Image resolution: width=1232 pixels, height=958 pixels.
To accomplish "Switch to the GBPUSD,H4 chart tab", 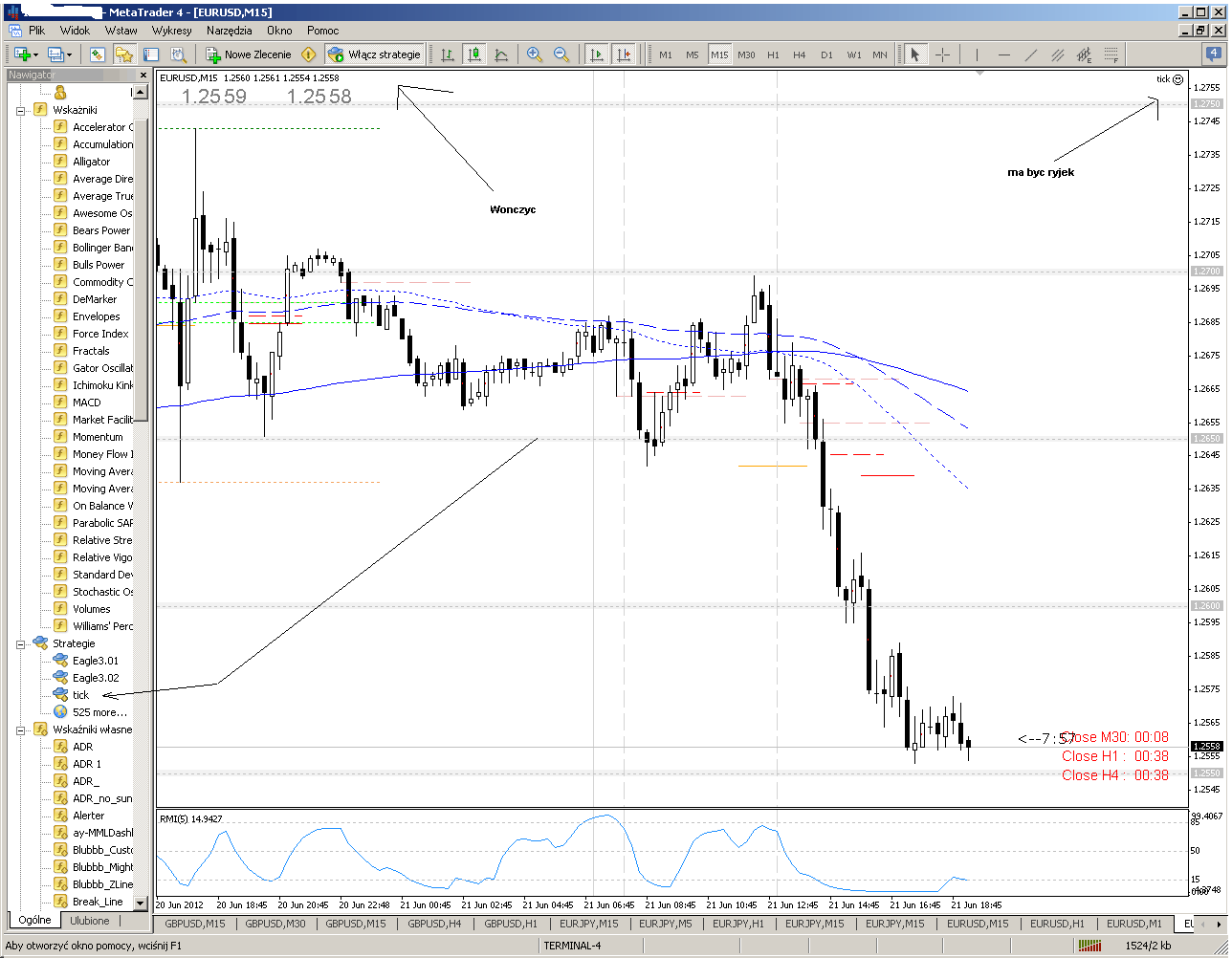I will coord(434,924).
